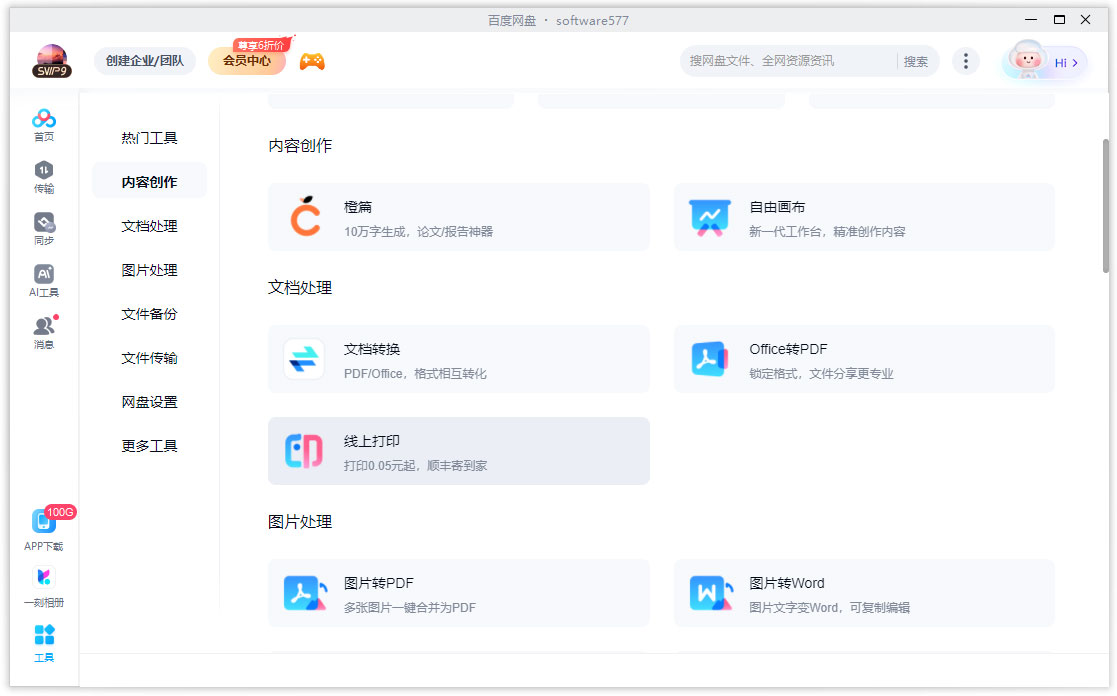Click the 图片转PDF icon
This screenshot has height=696, width=1117.
point(305,593)
